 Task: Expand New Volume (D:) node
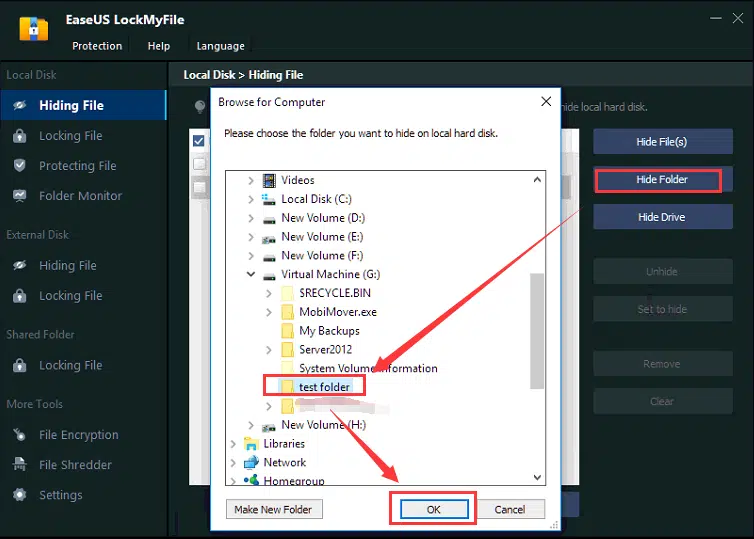pos(251,218)
